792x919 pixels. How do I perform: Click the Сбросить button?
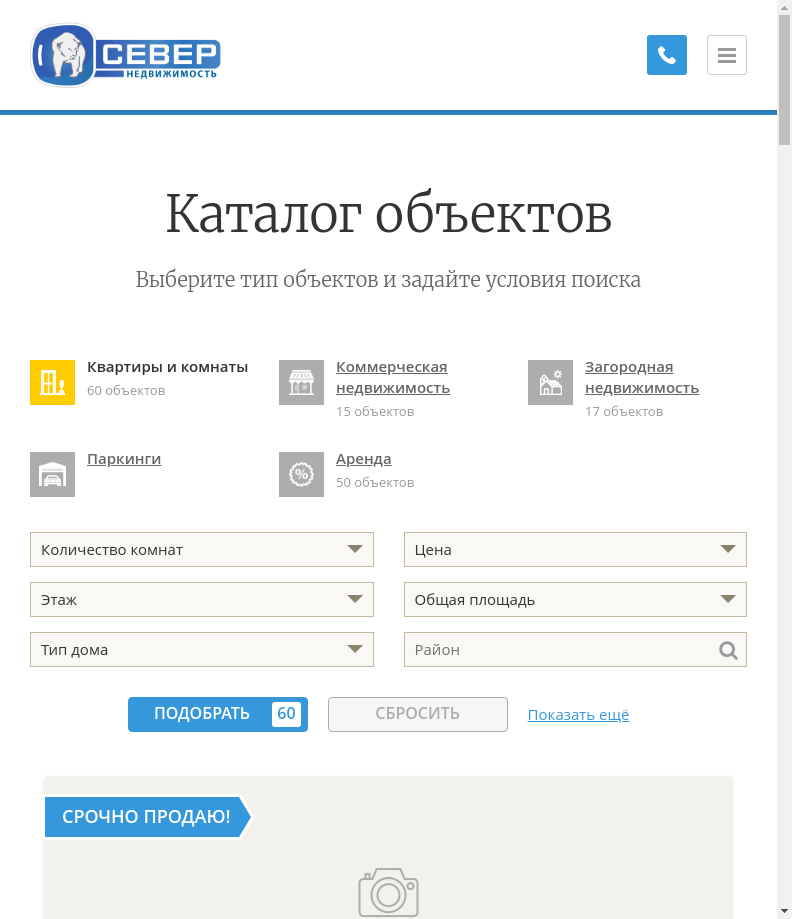coord(418,714)
